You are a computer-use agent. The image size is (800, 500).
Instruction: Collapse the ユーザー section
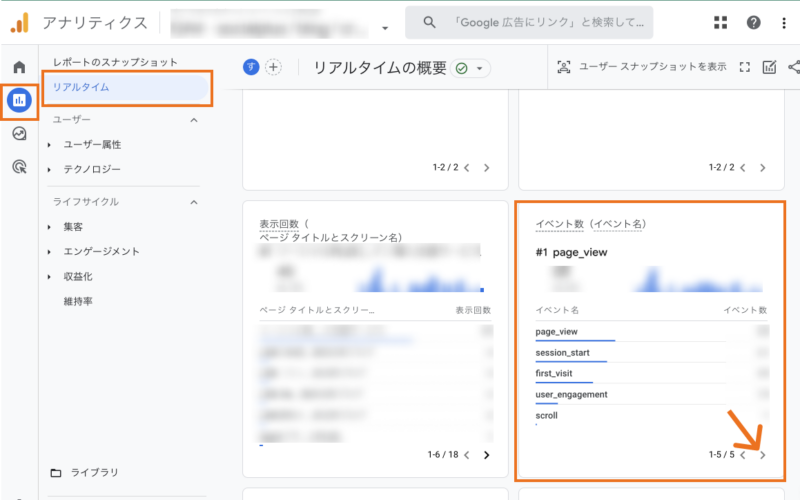coord(194,120)
